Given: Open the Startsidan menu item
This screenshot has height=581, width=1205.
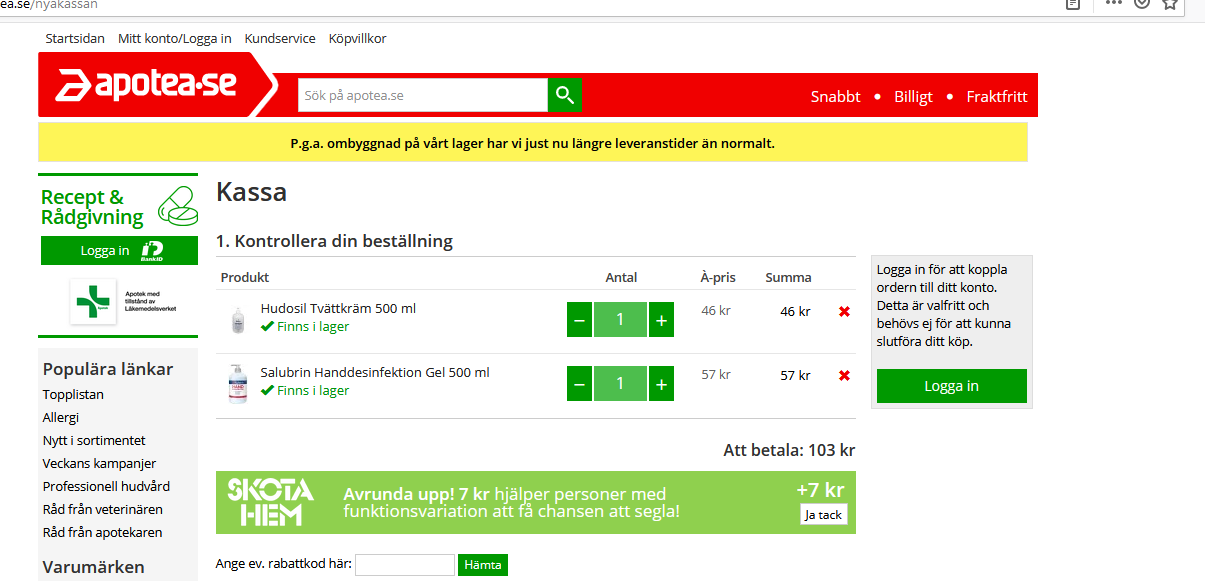Looking at the screenshot, I should (x=74, y=38).
